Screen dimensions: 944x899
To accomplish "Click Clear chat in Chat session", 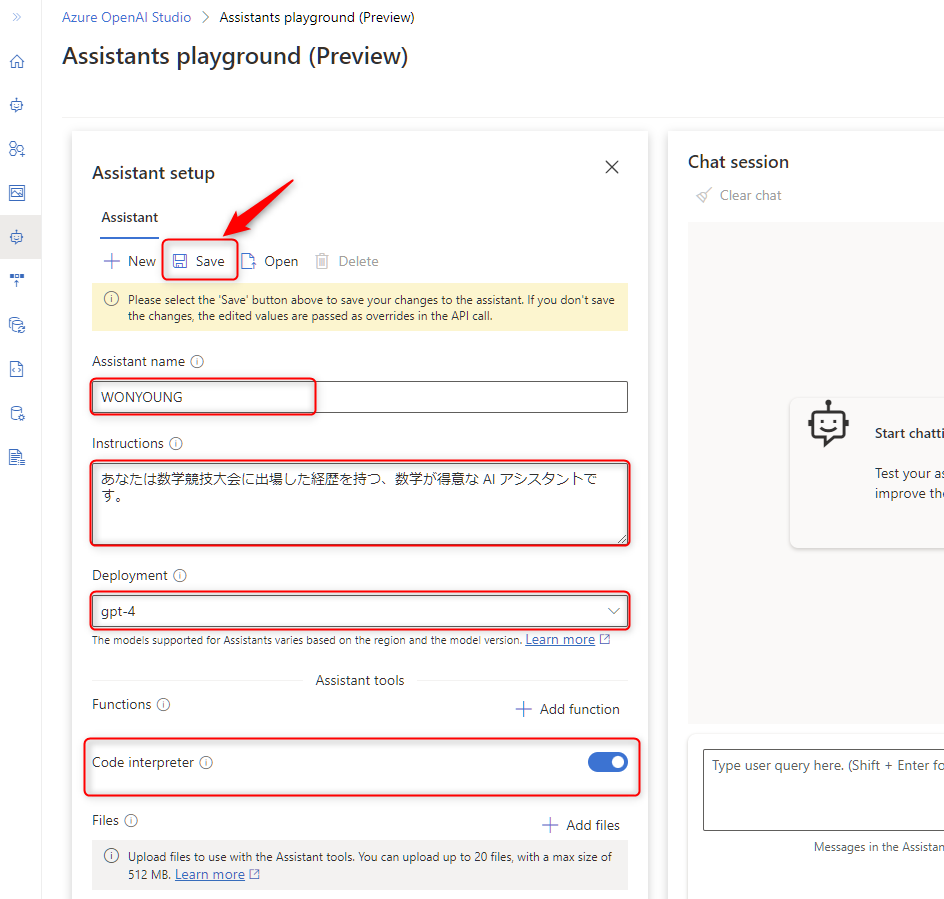I will pyautogui.click(x=739, y=196).
